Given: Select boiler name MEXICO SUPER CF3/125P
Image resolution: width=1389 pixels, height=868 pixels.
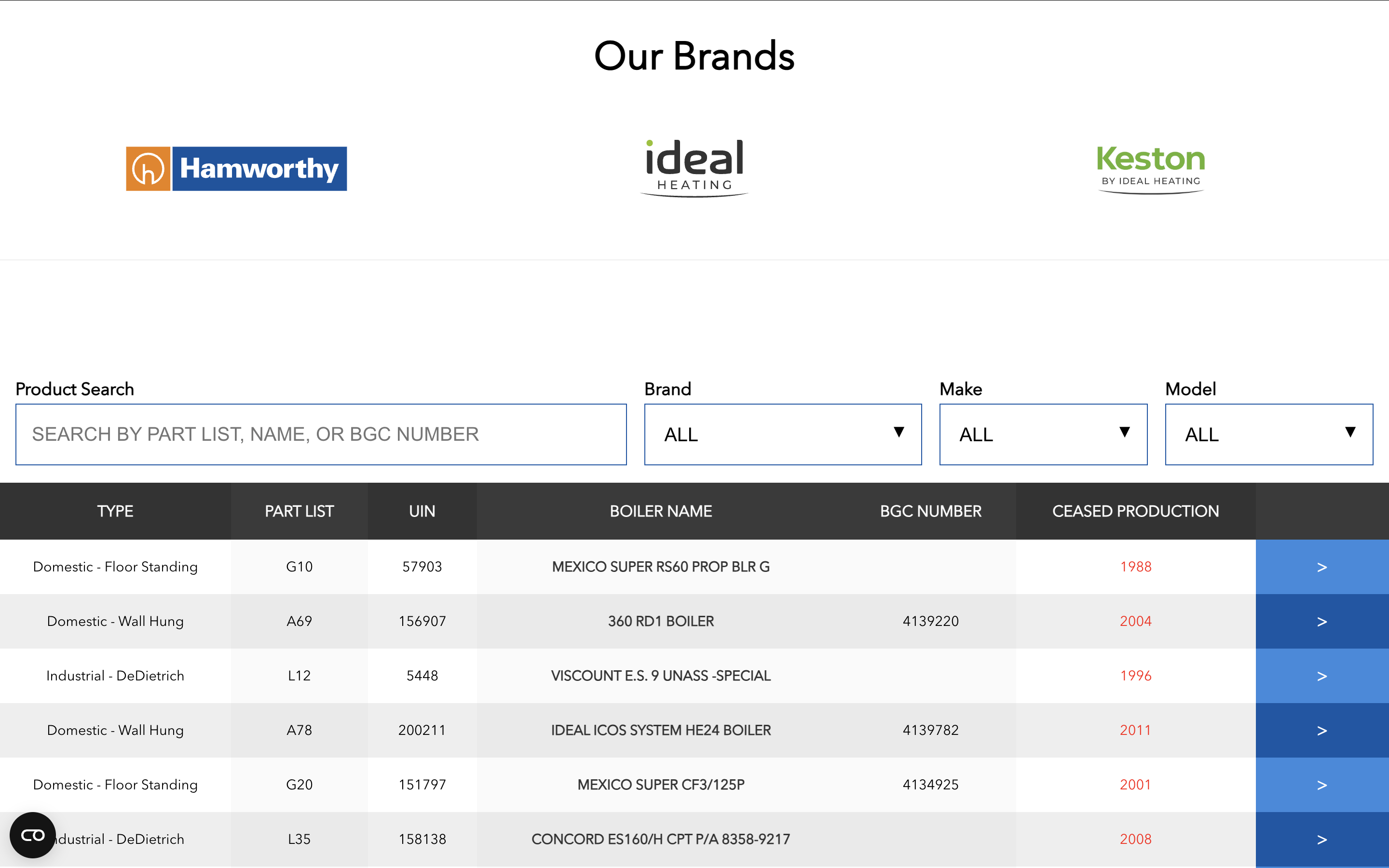Looking at the screenshot, I should point(661,786).
